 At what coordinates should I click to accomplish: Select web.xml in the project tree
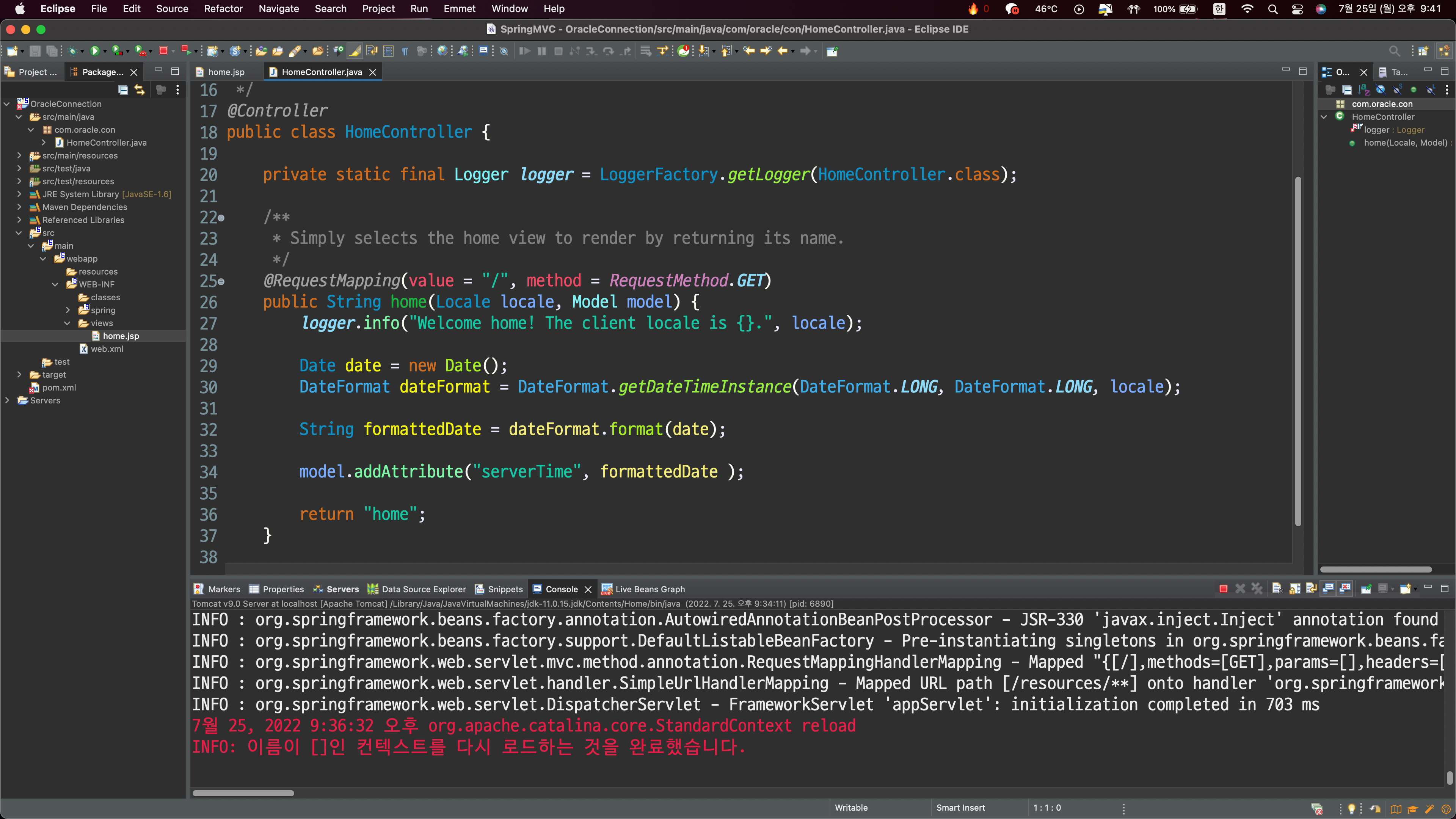coord(107,349)
